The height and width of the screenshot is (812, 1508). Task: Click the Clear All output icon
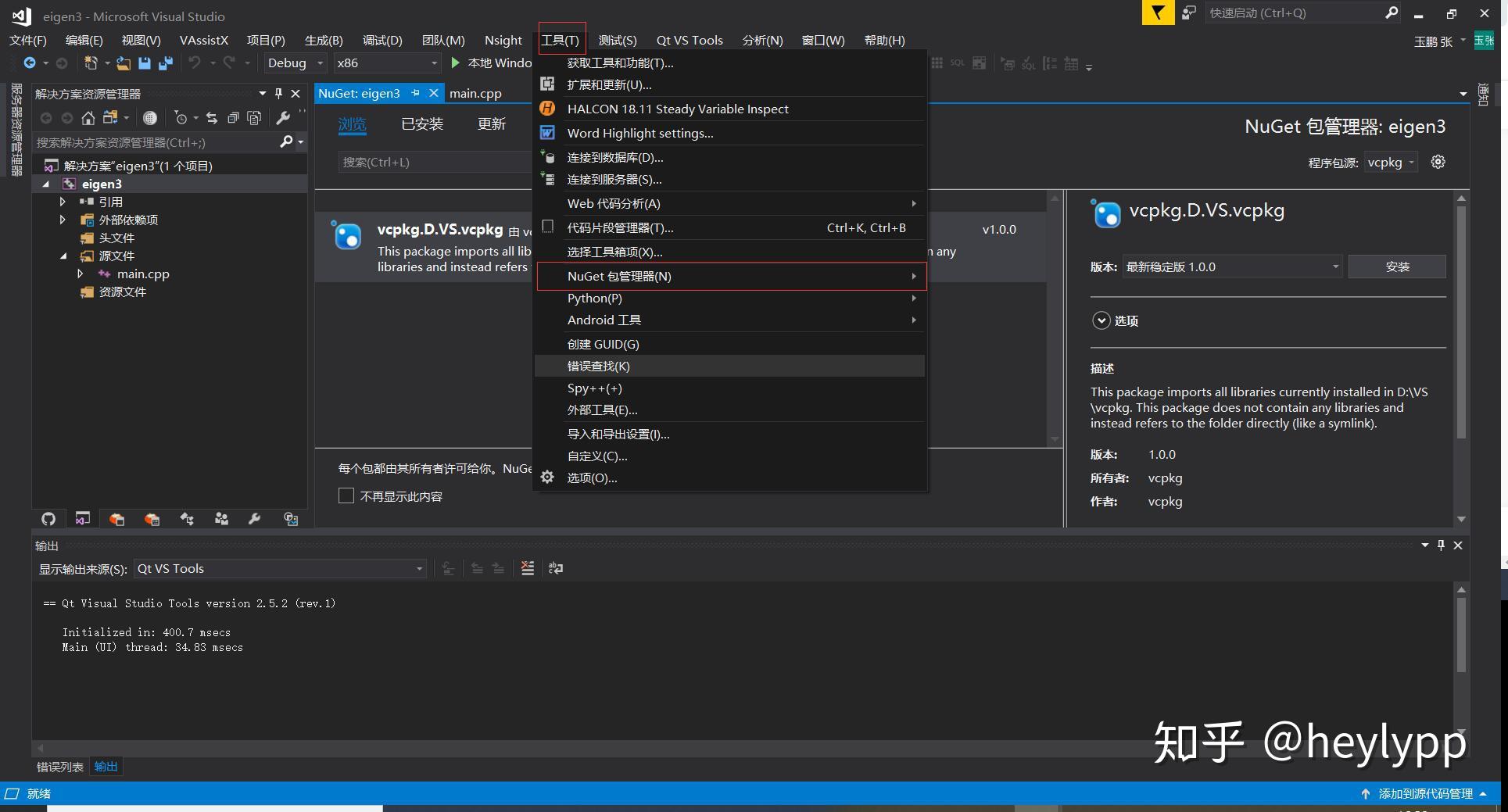click(x=528, y=568)
